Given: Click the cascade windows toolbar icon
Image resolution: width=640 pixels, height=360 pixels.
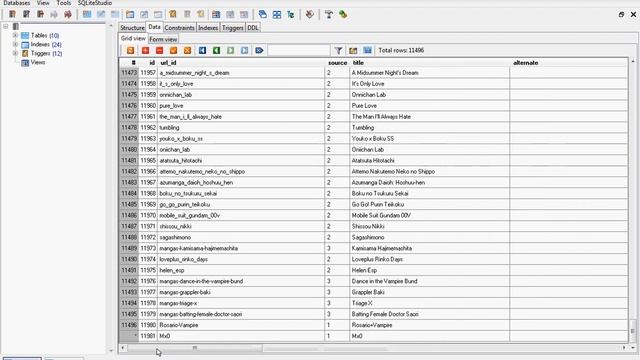Looking at the screenshot, I should [x=262, y=15].
